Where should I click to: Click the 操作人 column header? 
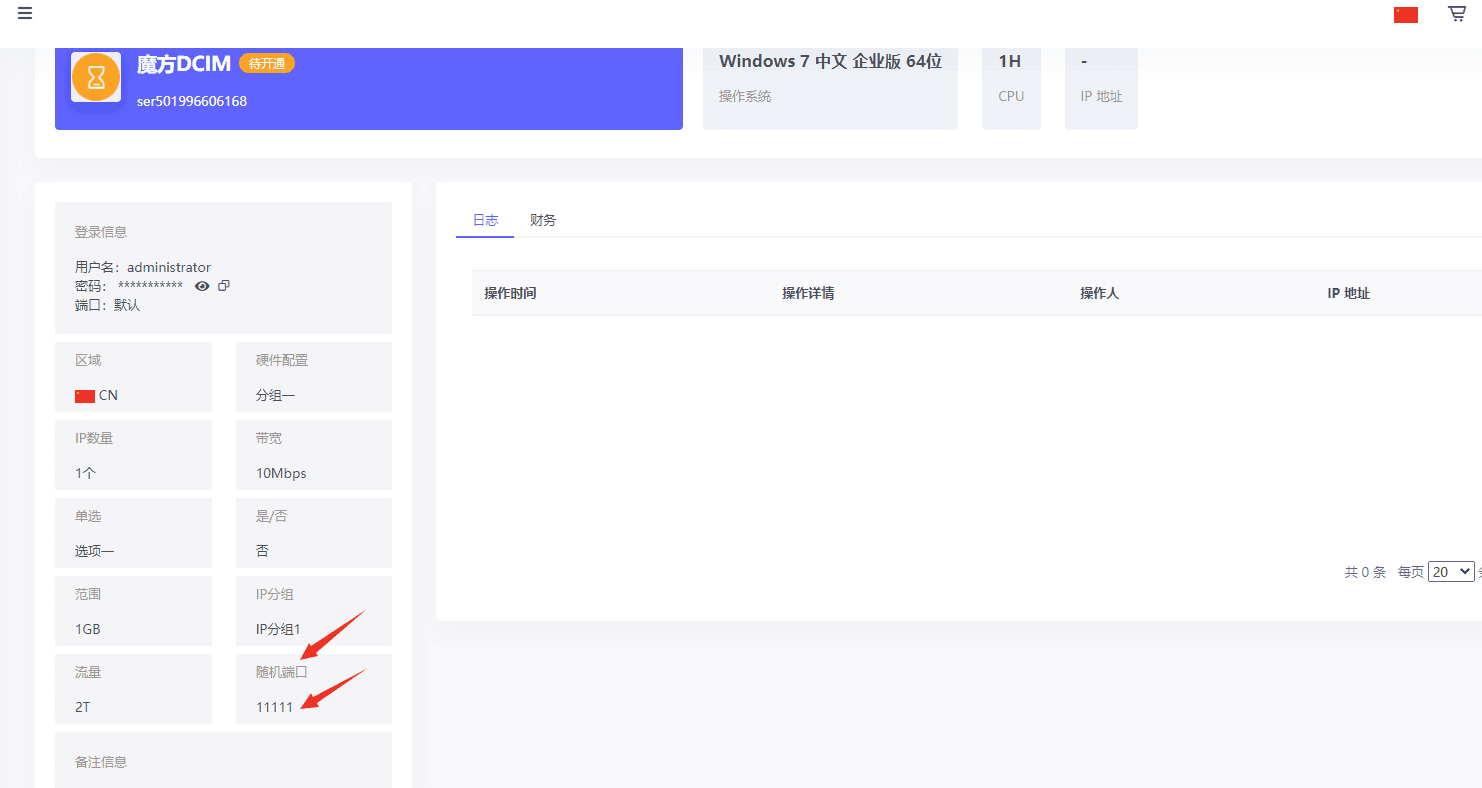click(1099, 293)
